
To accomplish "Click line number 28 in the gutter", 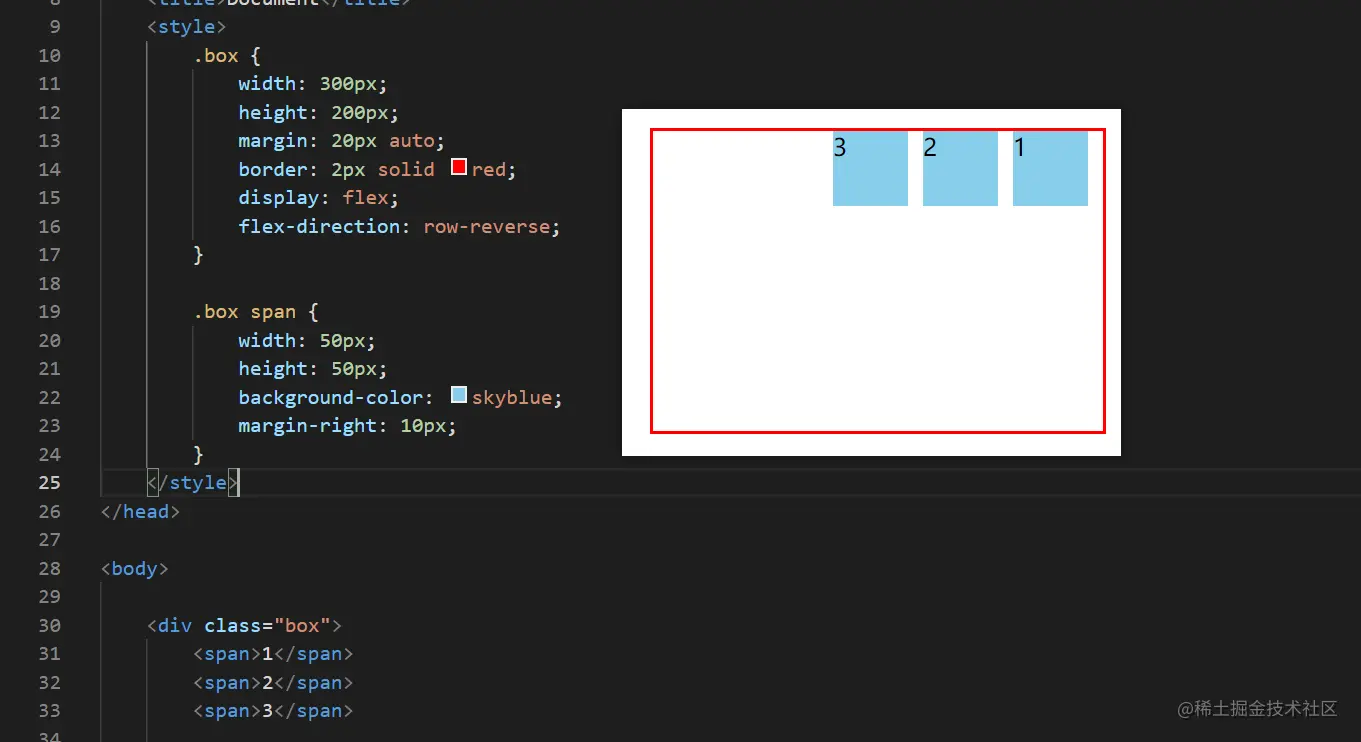I will point(49,569).
